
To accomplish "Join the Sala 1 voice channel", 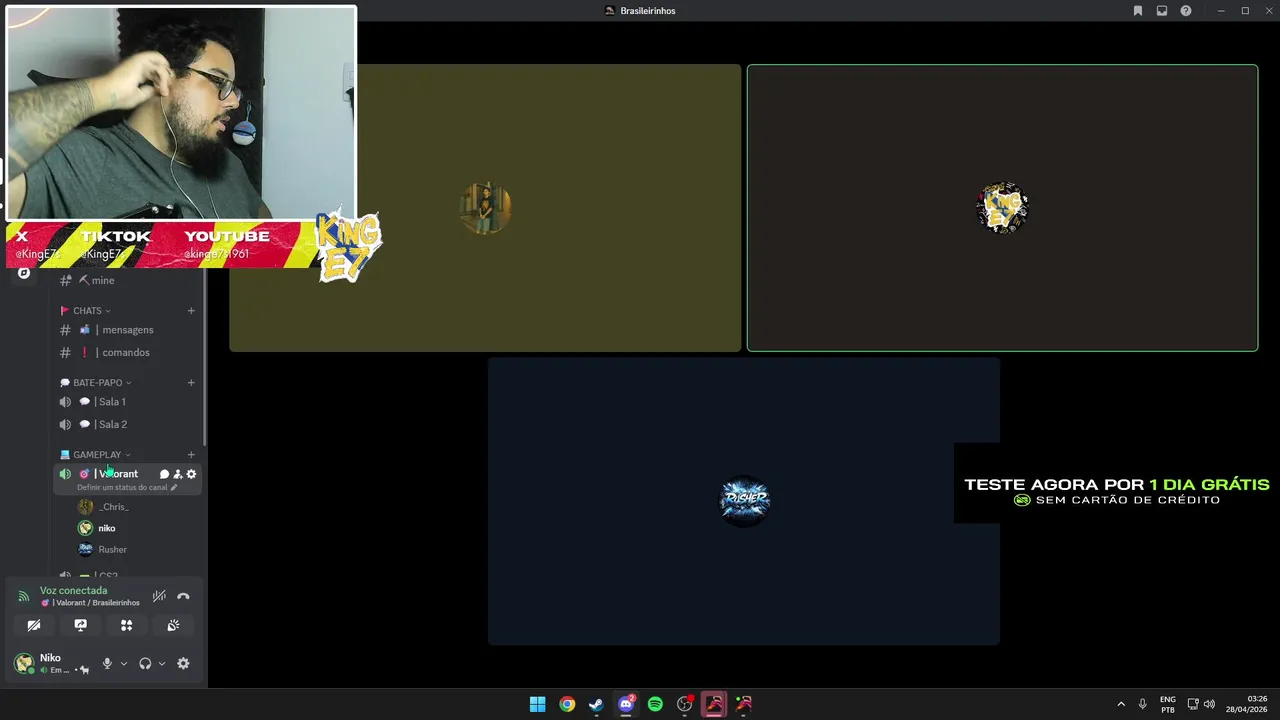I will [127, 402].
